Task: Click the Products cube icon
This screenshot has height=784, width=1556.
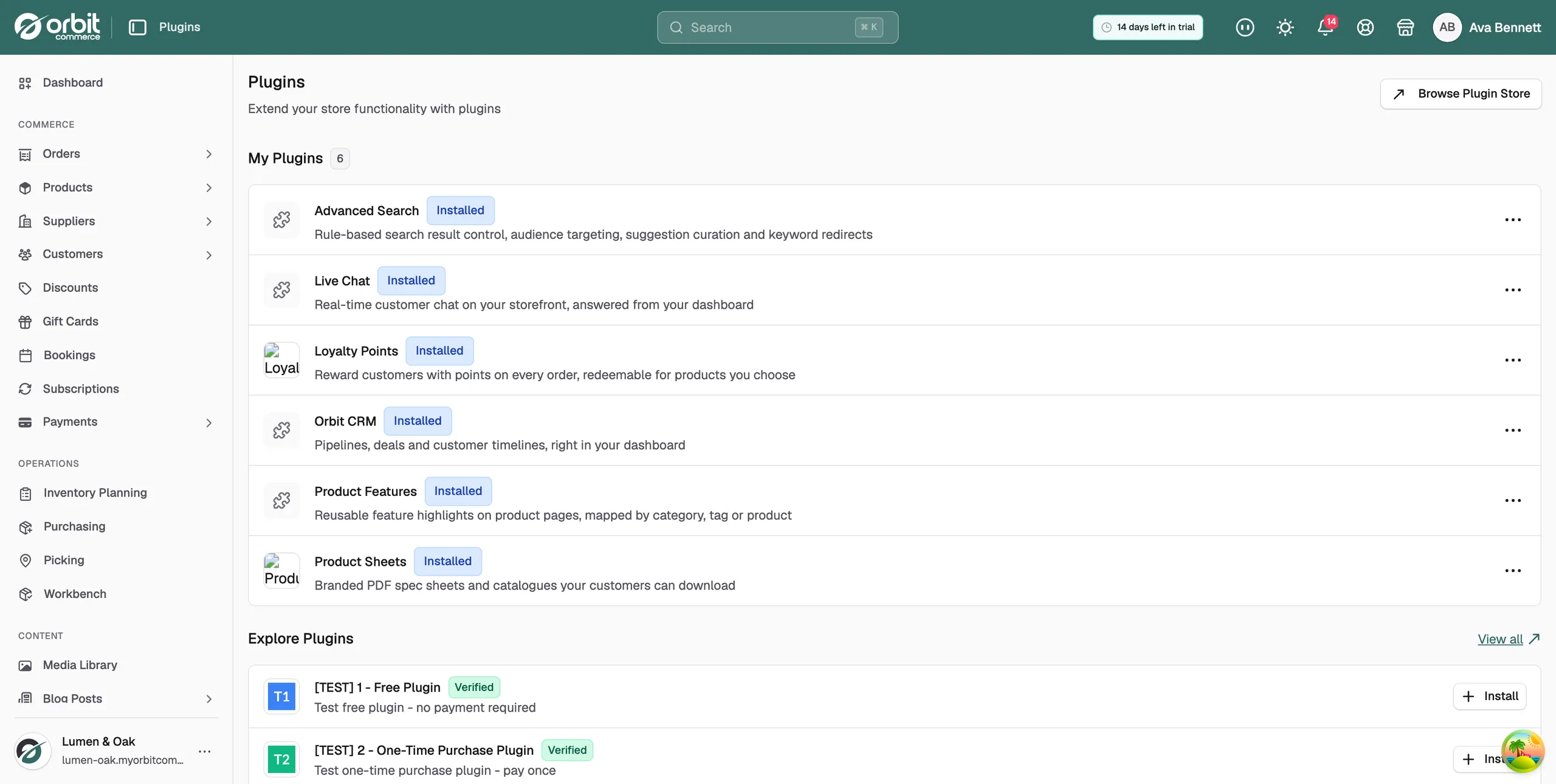Action: pos(25,188)
